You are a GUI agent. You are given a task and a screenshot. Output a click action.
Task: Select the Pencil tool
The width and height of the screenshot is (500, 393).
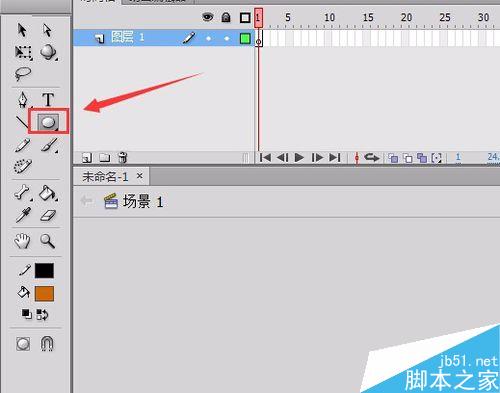(x=23, y=146)
